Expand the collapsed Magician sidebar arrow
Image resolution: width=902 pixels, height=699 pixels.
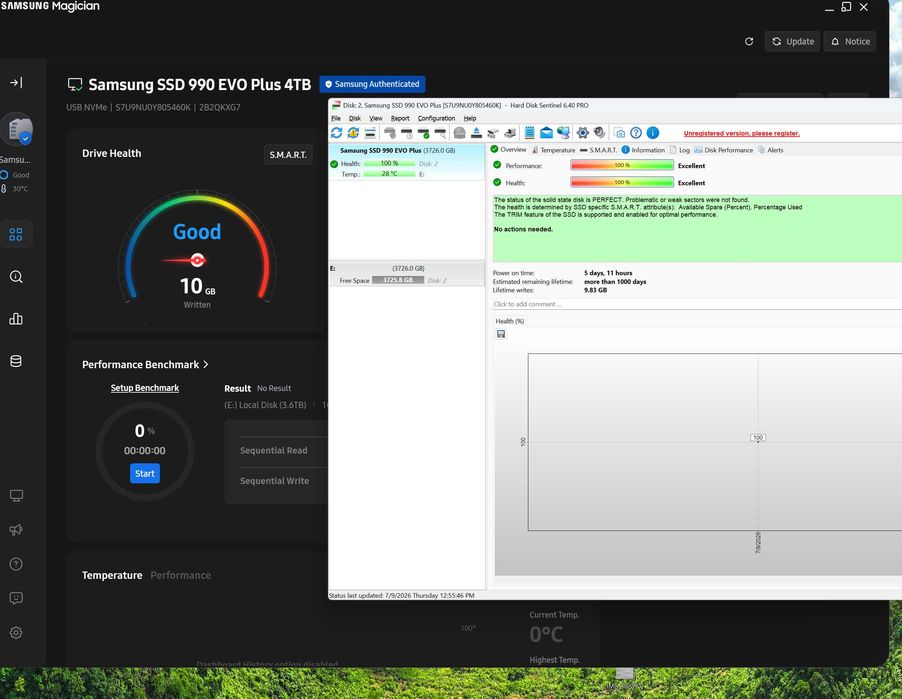coord(16,82)
